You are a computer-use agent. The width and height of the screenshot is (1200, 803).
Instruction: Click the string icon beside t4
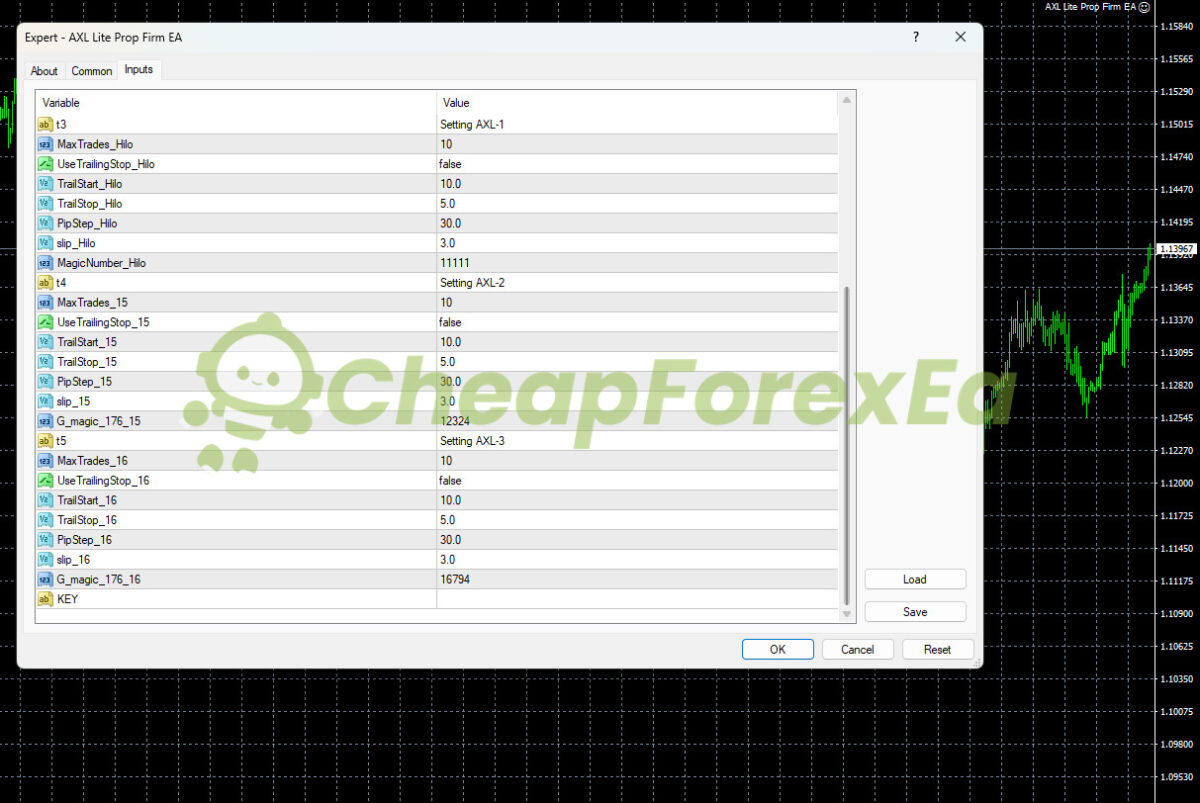point(45,283)
